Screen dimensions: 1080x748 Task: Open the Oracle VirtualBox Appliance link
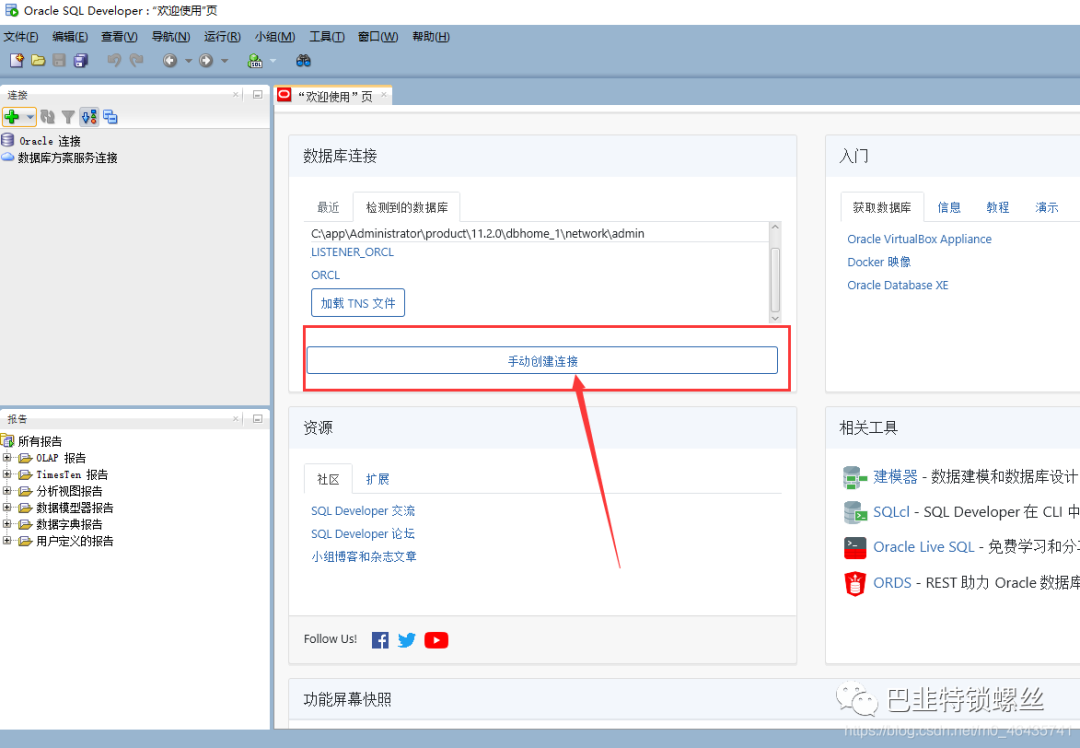[920, 239]
